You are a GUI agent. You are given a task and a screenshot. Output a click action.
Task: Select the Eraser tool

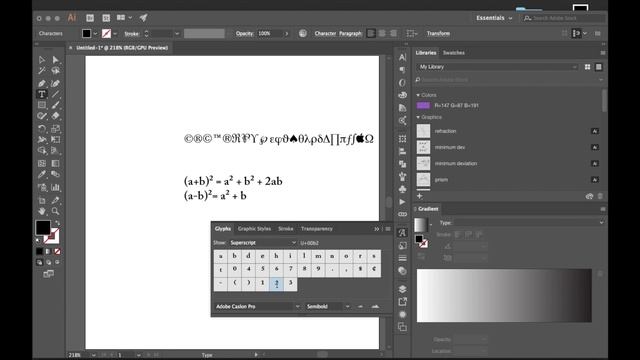pos(56,116)
